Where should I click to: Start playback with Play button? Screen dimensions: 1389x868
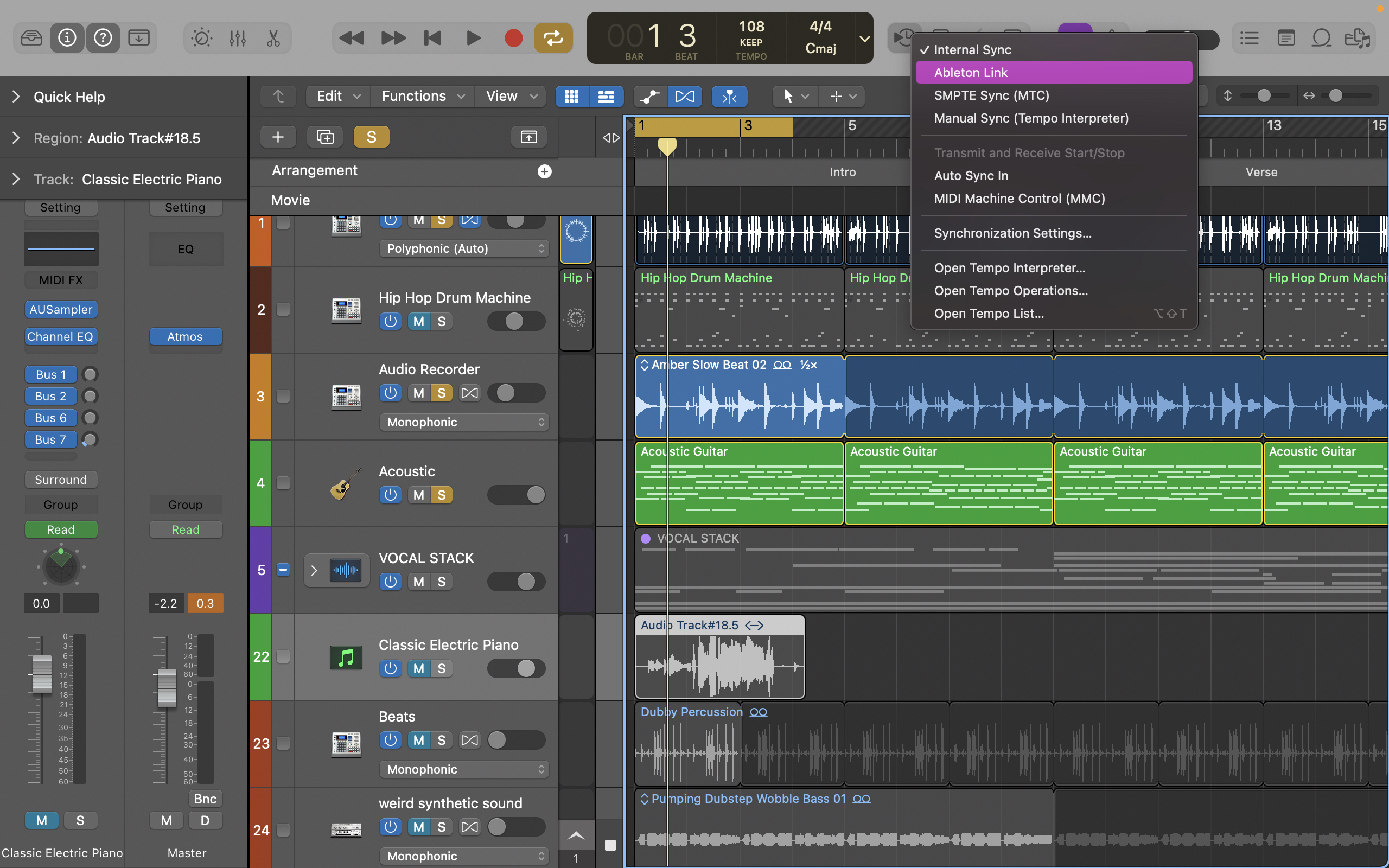(x=473, y=38)
